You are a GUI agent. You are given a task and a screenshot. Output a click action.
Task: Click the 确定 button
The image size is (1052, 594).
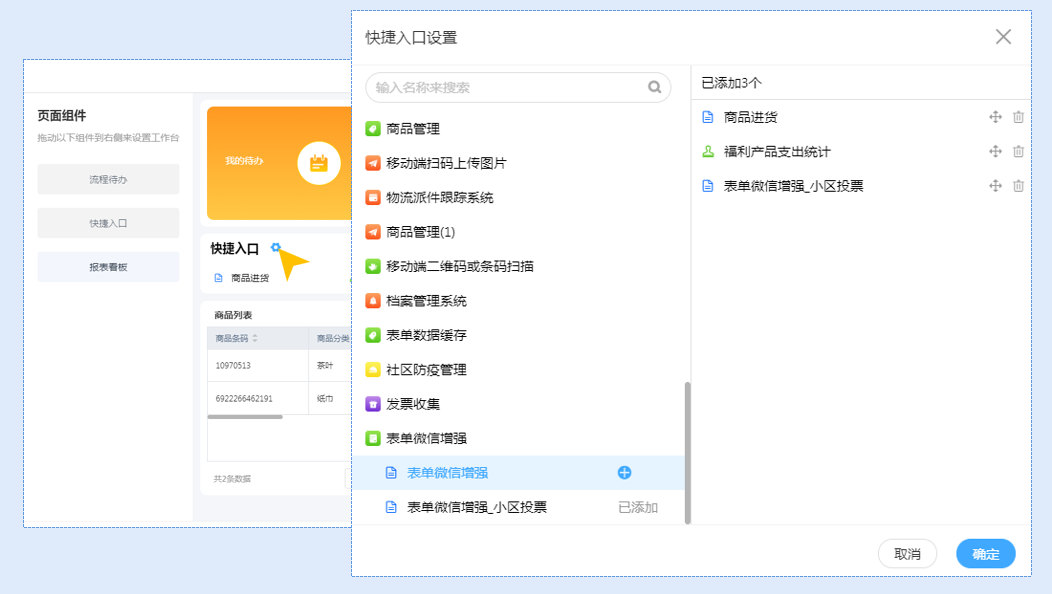pos(985,554)
